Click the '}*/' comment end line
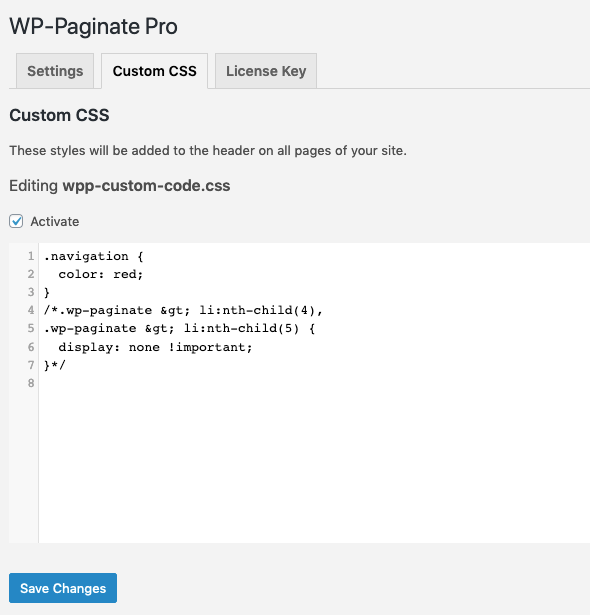 55,365
